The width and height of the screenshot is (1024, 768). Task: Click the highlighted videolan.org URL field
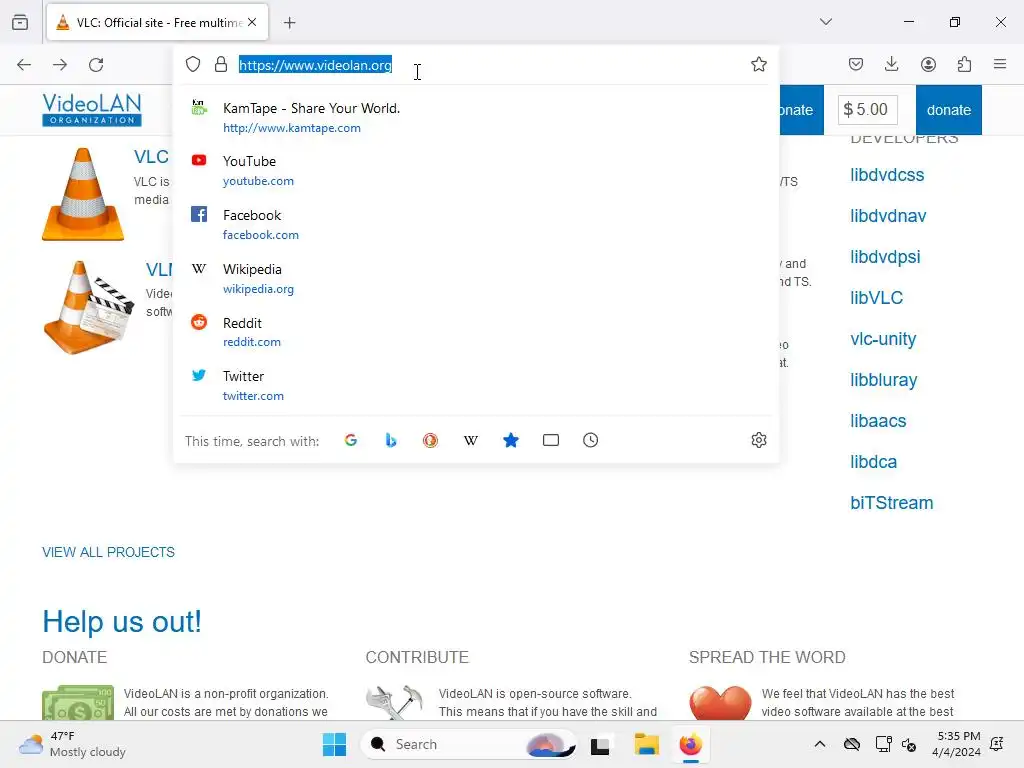[315, 65]
